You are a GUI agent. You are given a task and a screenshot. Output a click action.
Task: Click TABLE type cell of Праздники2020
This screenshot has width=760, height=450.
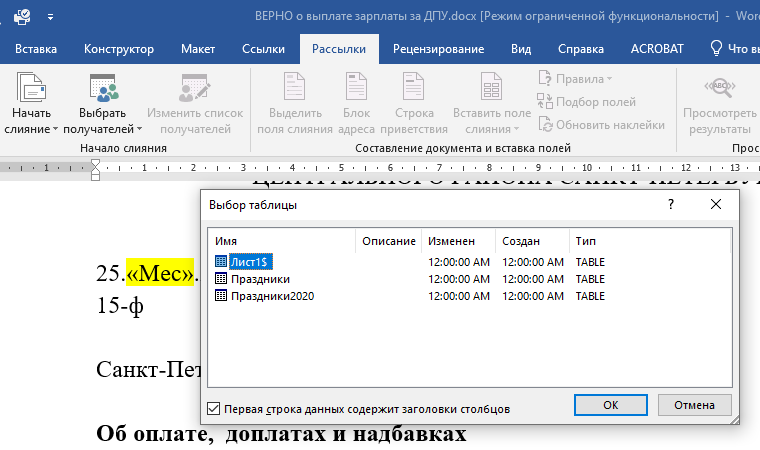[x=590, y=296]
